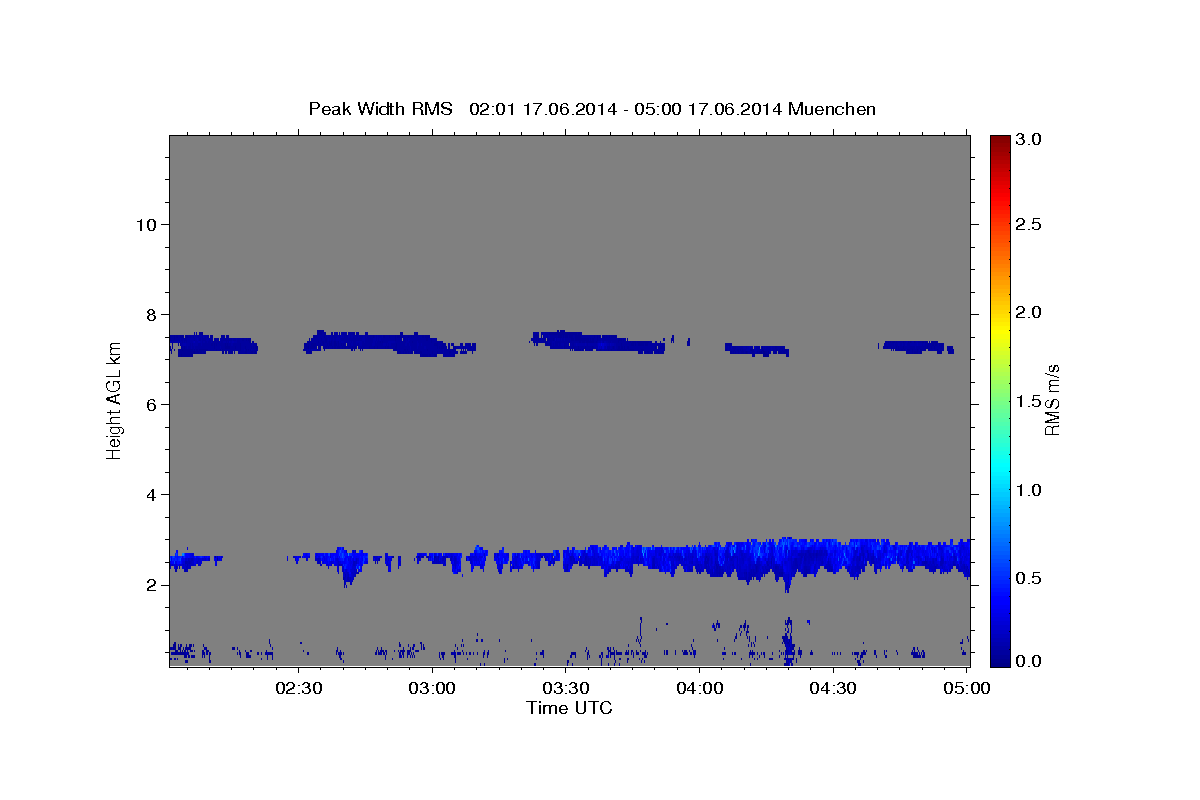The width and height of the screenshot is (1200, 800).
Task: Click the height axis label 2
Action: (x=151, y=585)
